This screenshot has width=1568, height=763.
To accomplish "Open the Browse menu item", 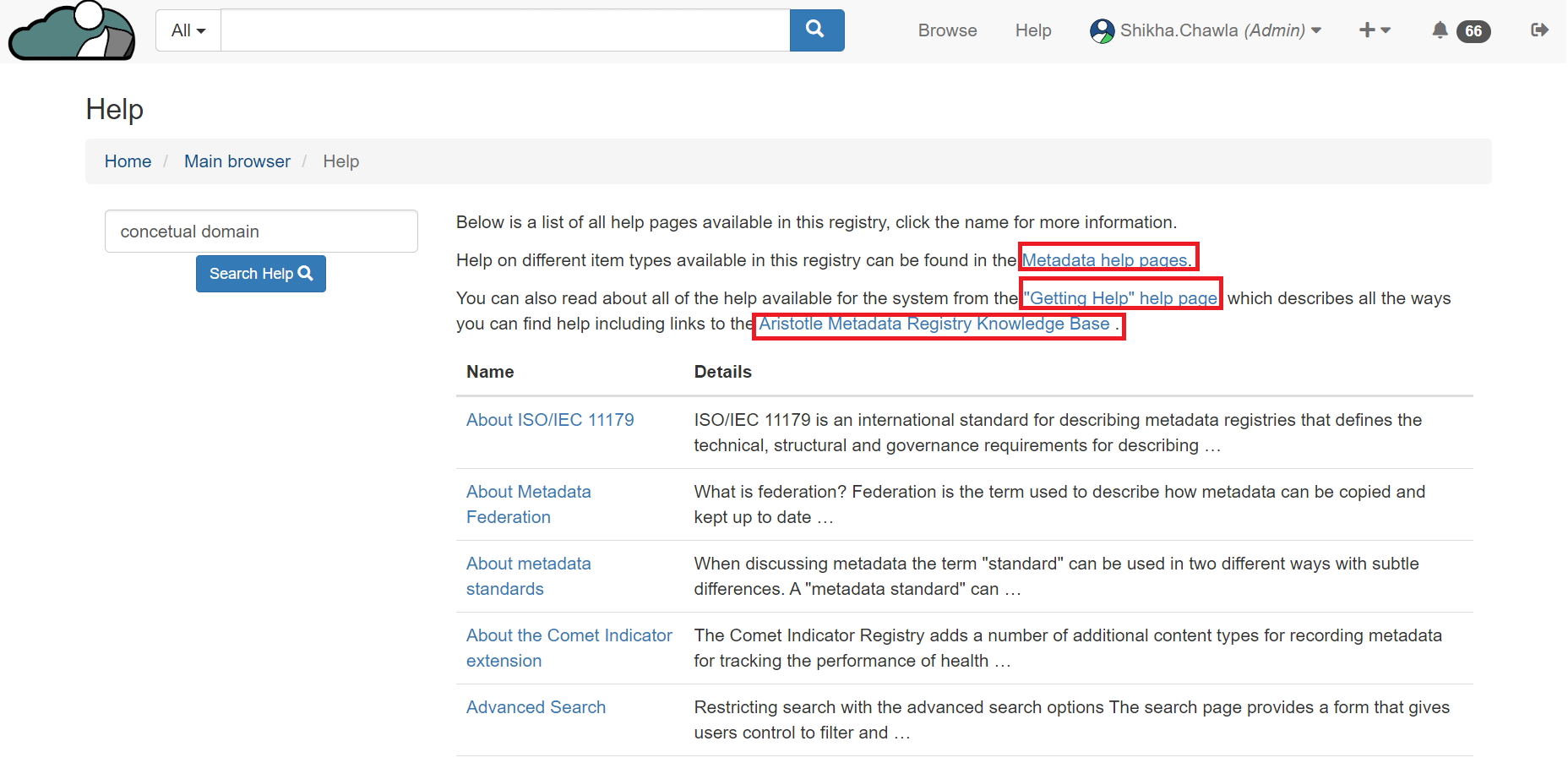I will tap(947, 30).
